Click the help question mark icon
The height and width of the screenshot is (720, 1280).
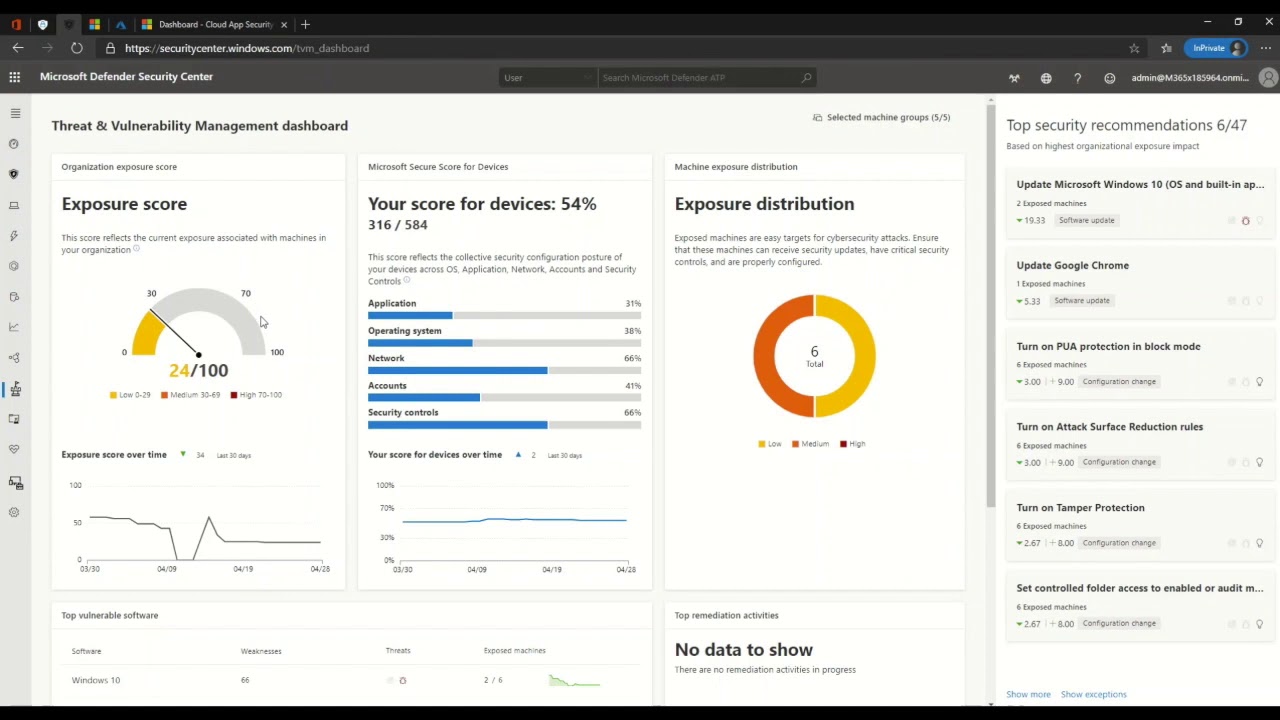pyautogui.click(x=1077, y=78)
